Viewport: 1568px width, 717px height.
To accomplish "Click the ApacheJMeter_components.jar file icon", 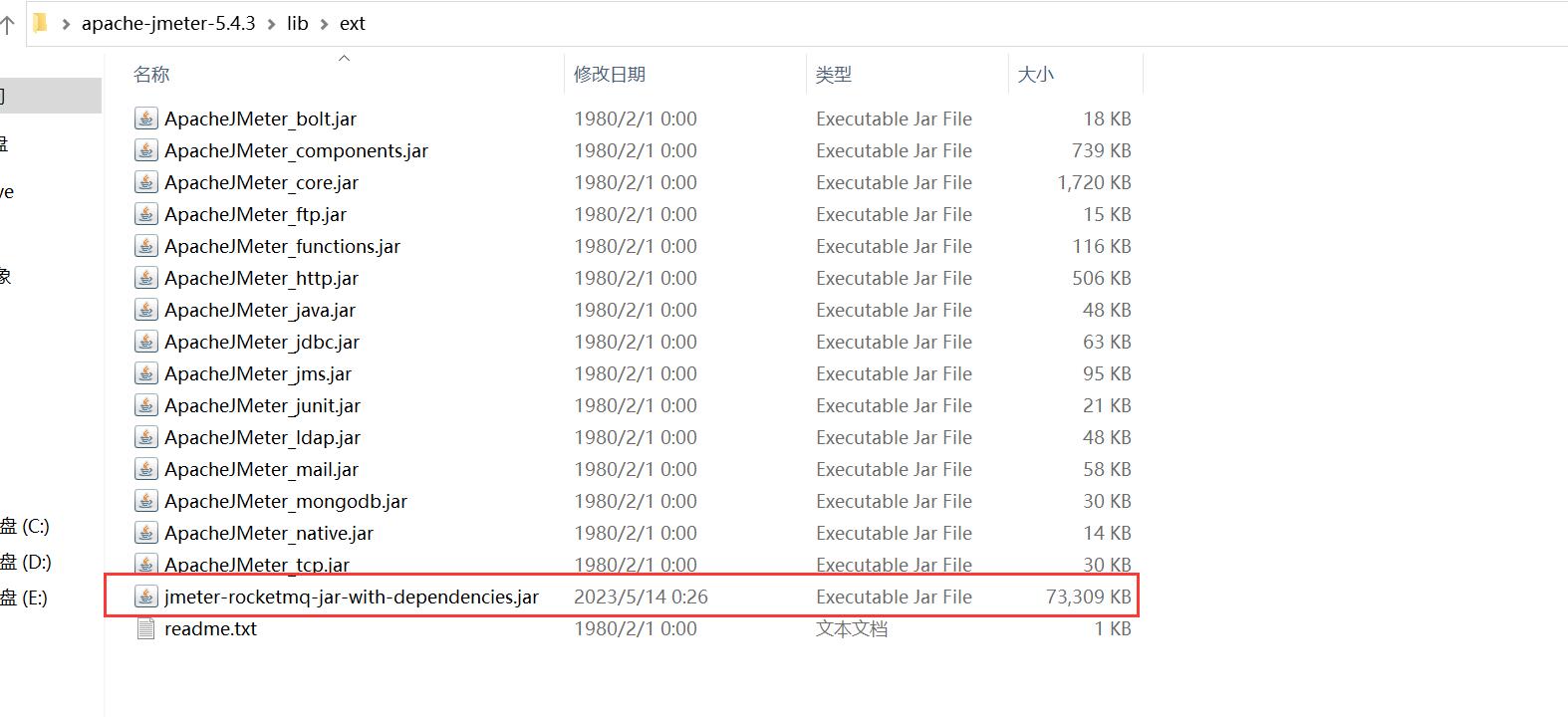I will click(145, 150).
